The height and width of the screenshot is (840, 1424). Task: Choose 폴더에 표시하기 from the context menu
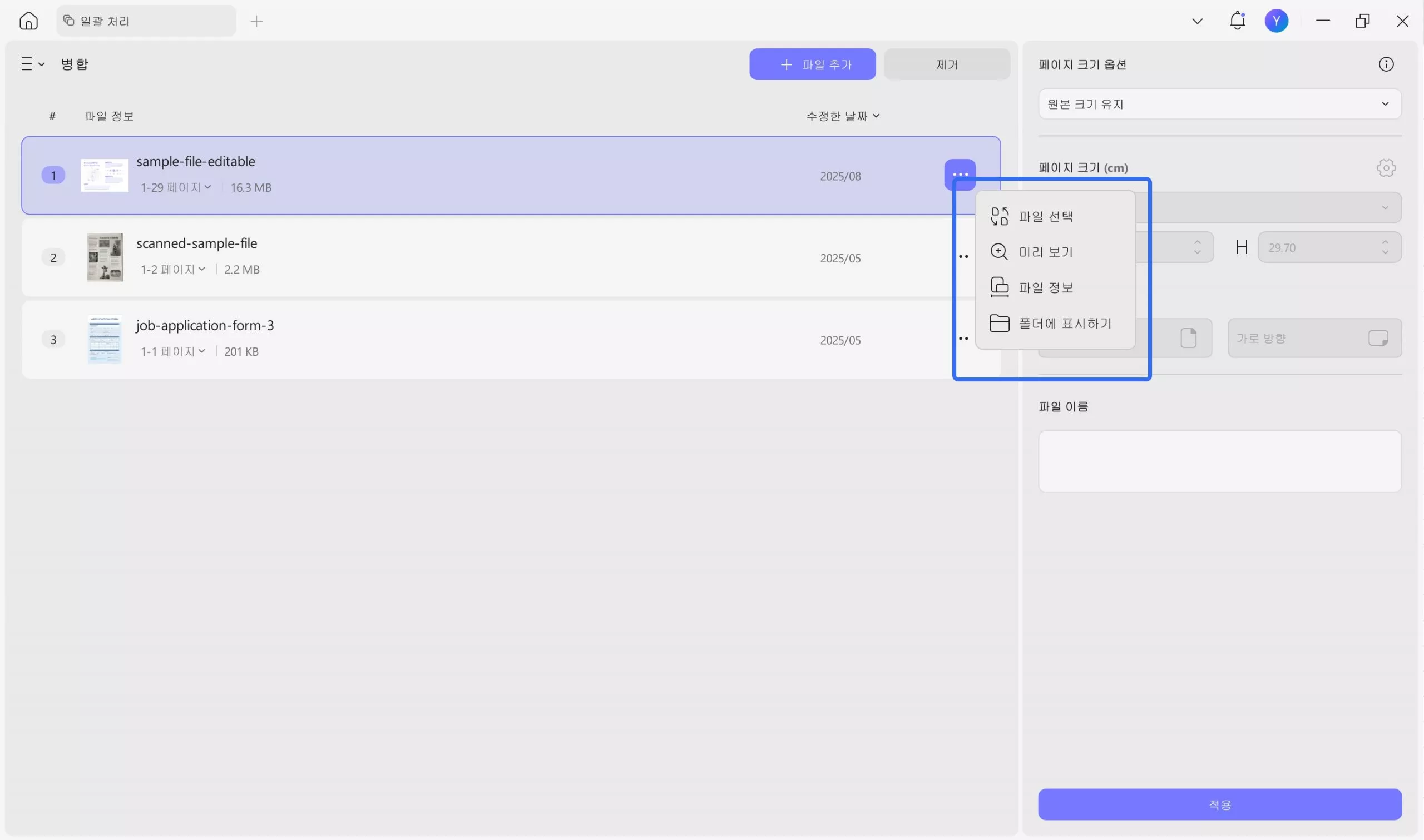coord(1065,323)
